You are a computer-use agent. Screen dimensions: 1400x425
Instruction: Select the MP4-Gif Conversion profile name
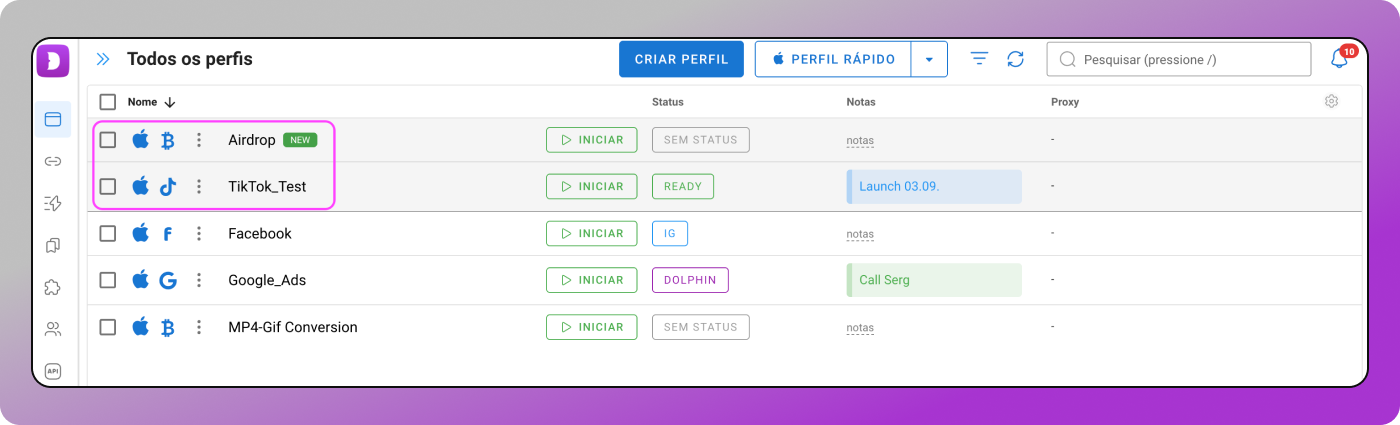[293, 327]
